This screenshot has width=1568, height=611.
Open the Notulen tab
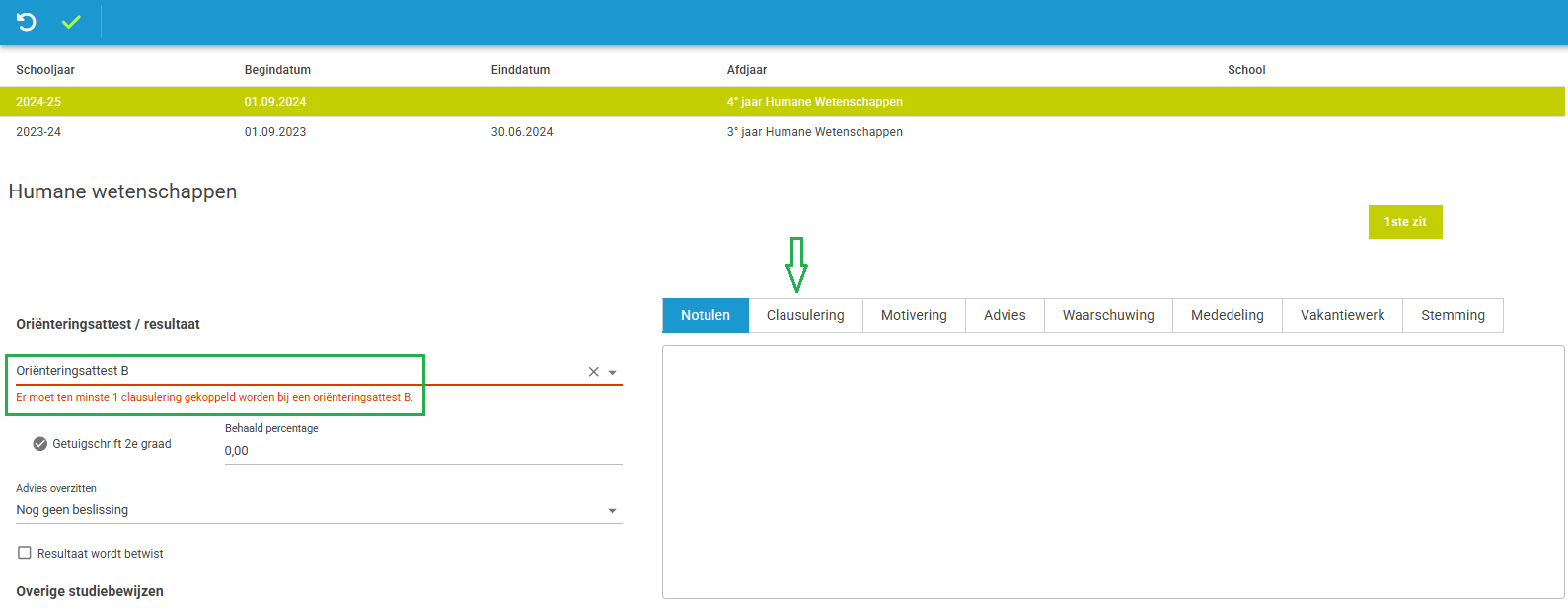(x=706, y=315)
